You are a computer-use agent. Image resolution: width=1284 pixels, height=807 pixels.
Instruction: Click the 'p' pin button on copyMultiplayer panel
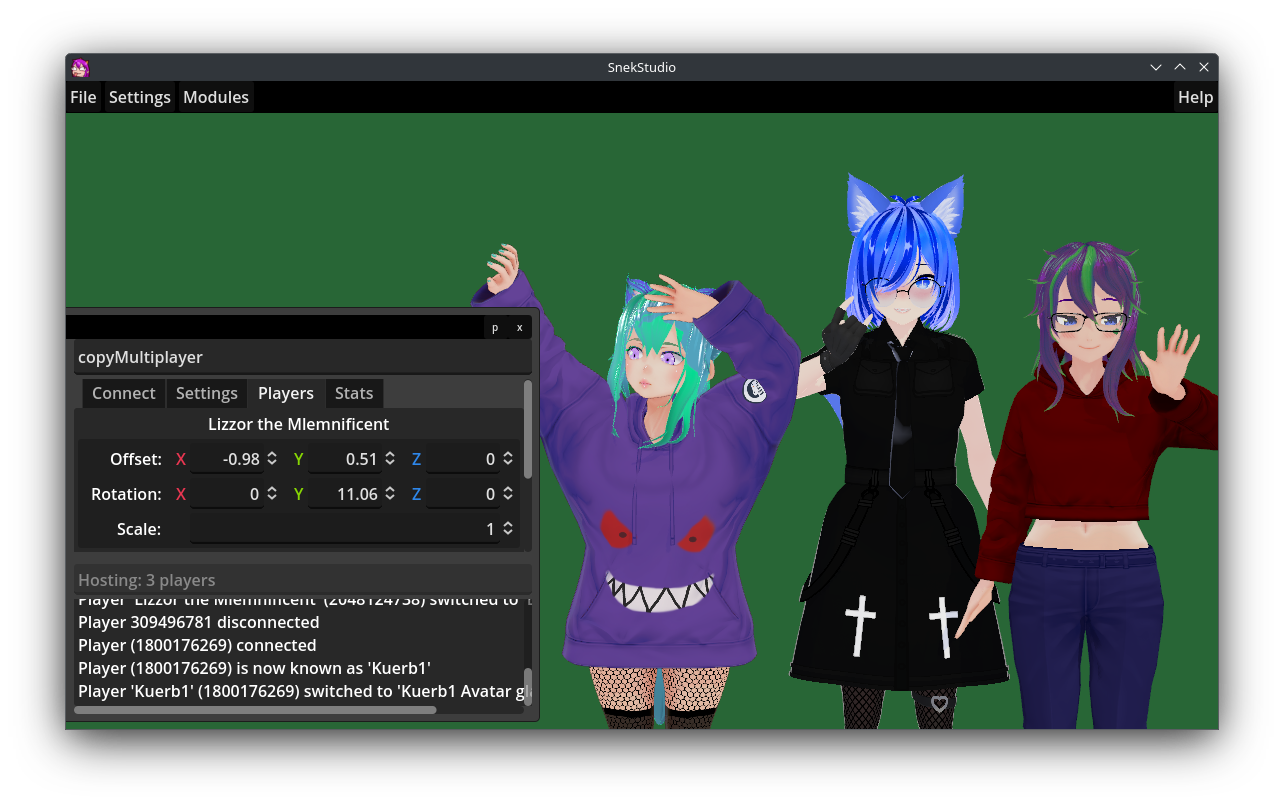(495, 328)
